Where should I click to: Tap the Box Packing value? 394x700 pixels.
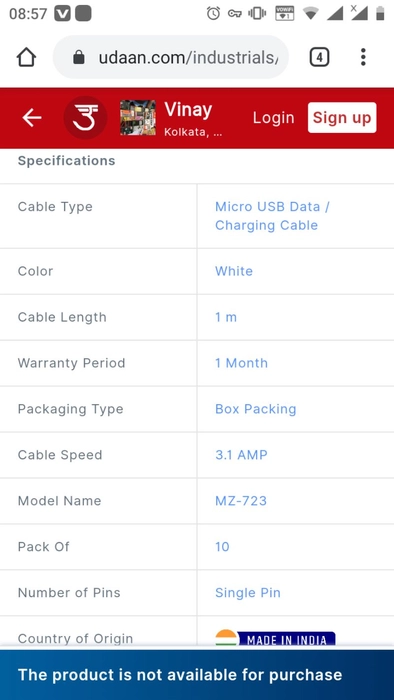click(x=256, y=409)
